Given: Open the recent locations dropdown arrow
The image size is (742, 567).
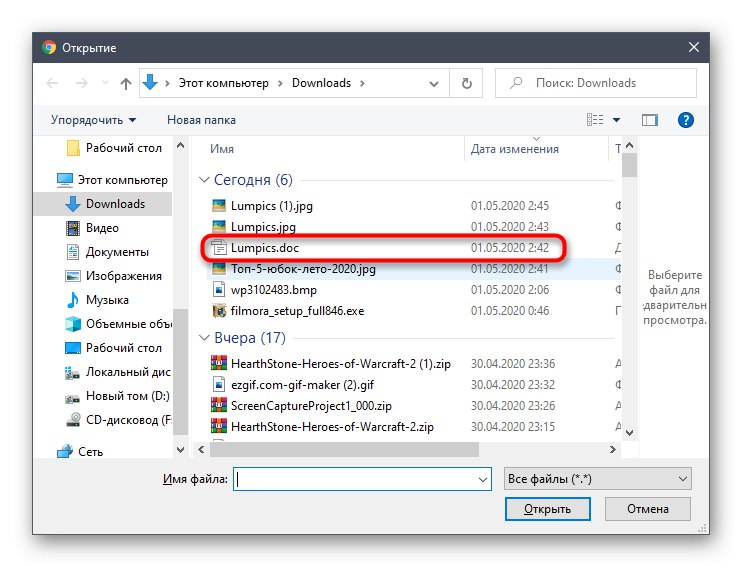Looking at the screenshot, I should coord(105,83).
